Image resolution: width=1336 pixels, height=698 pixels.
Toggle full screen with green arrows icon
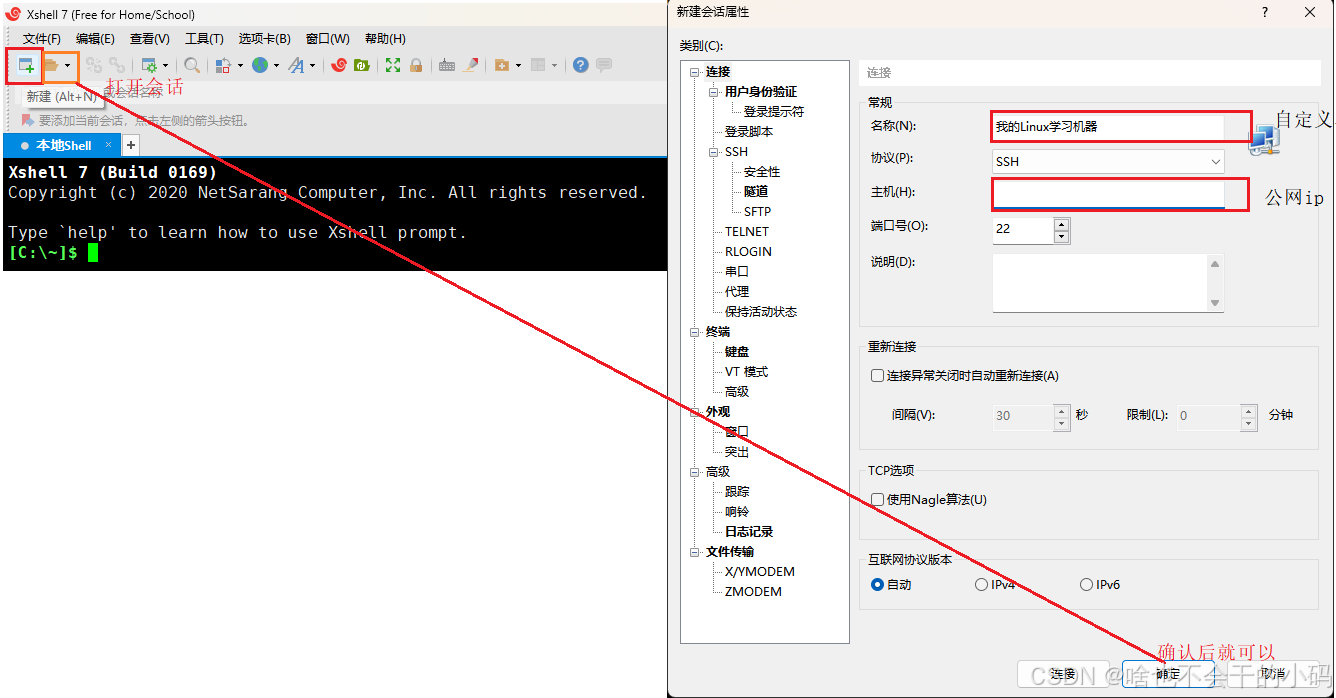(393, 66)
